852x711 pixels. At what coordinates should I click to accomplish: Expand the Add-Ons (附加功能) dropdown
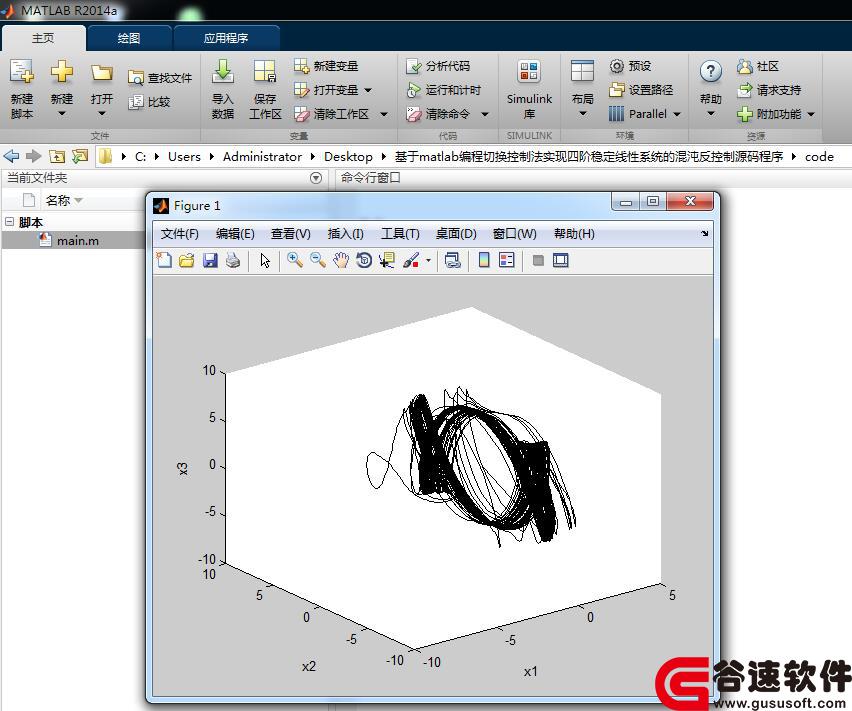point(811,114)
